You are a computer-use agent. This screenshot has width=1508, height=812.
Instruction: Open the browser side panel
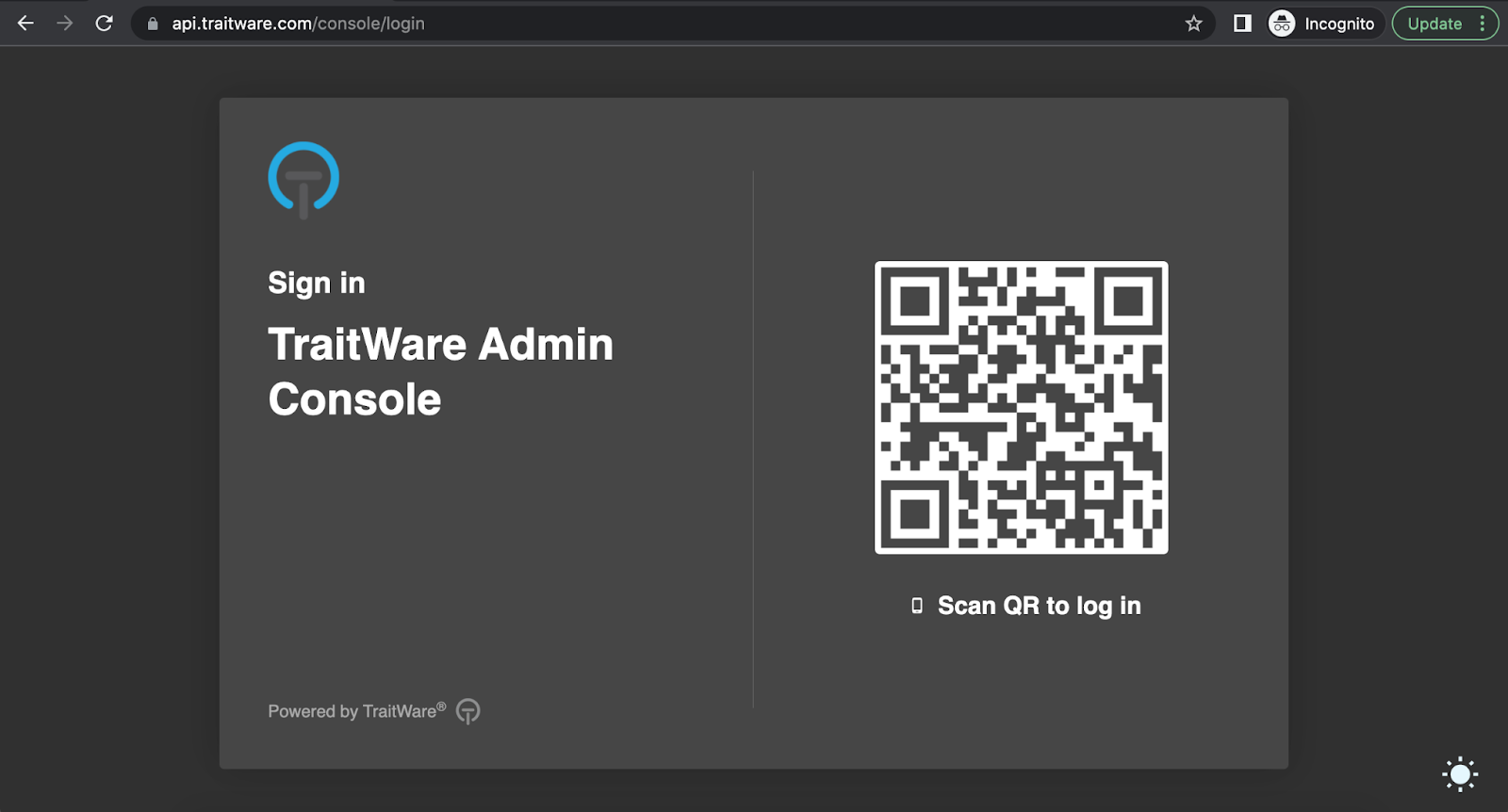coord(1242,24)
